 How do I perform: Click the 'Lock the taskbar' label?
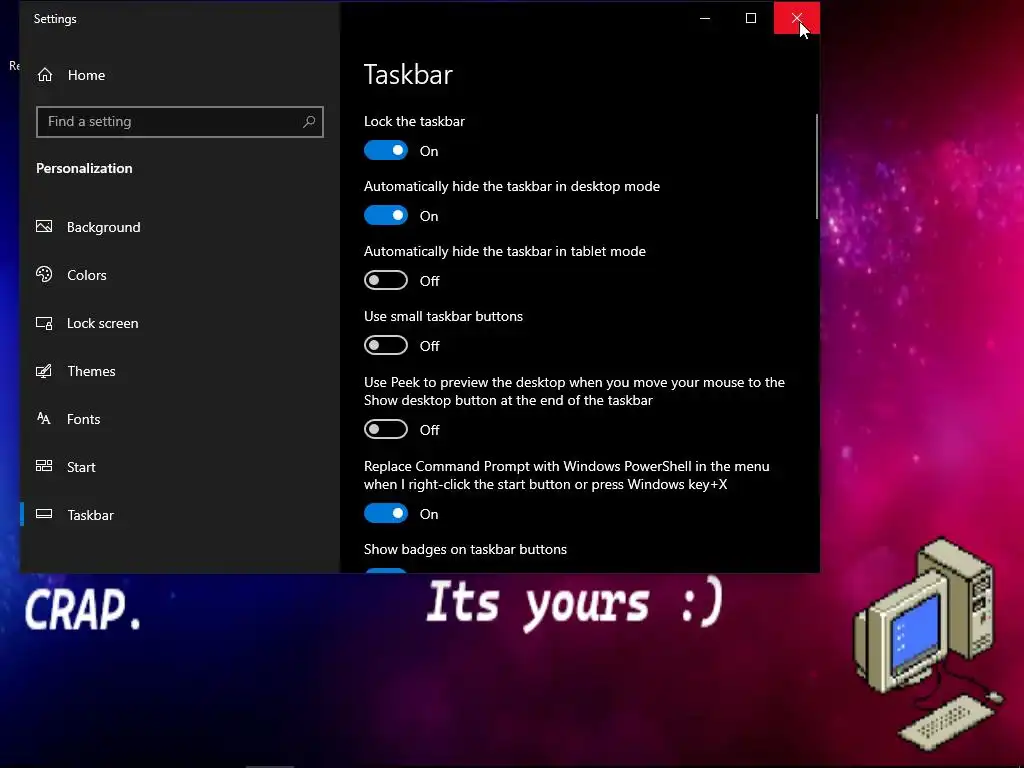414,121
